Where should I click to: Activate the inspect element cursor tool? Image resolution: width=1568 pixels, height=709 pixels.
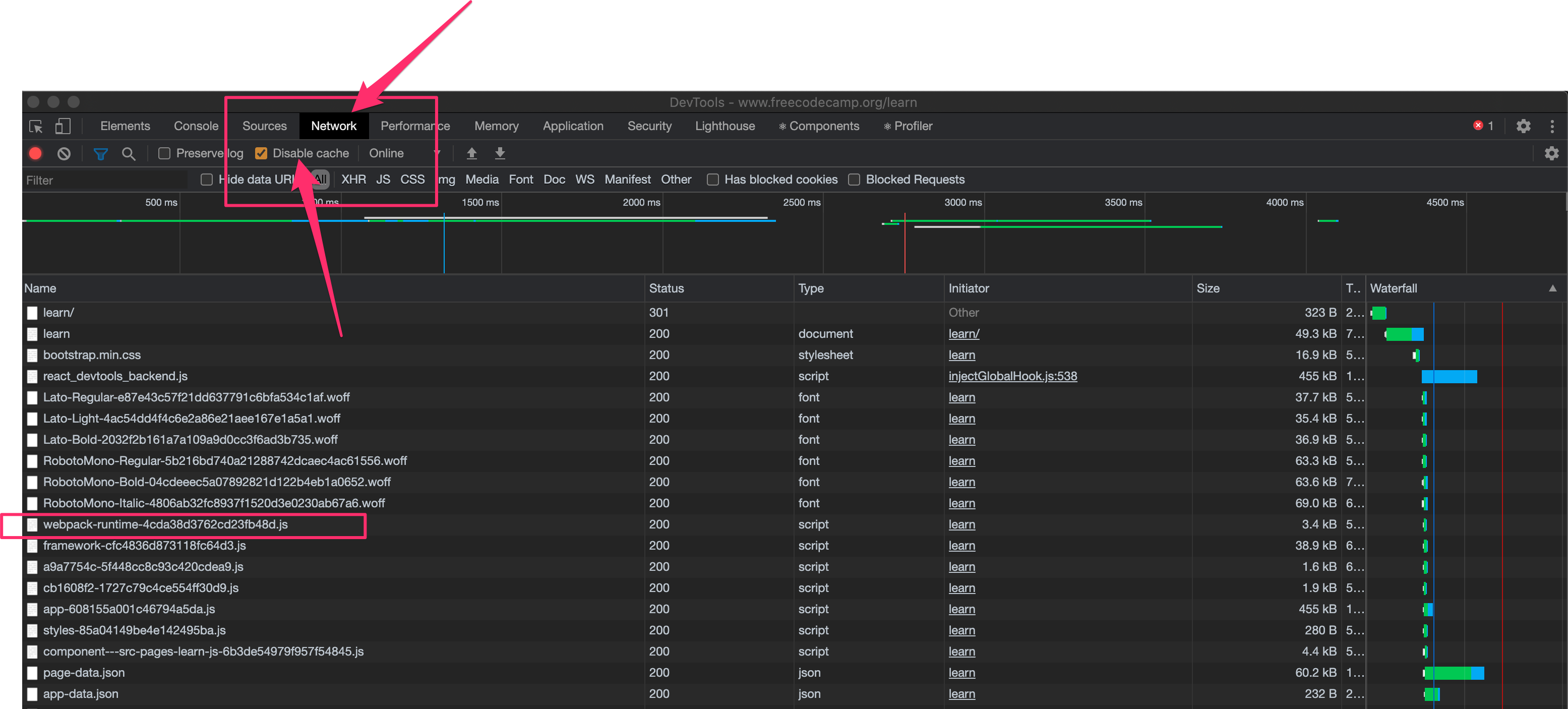pyautogui.click(x=35, y=126)
